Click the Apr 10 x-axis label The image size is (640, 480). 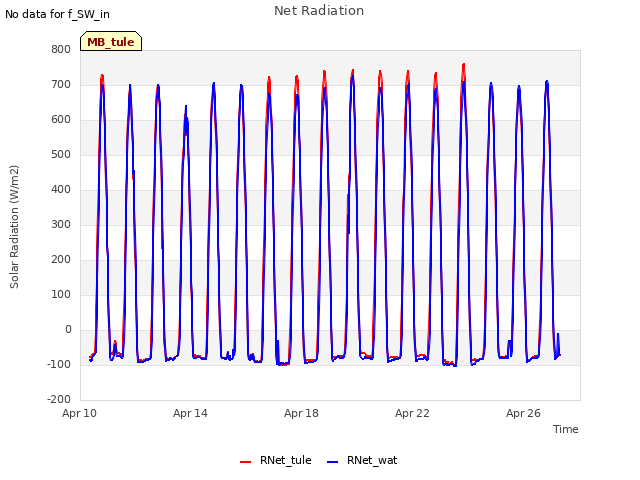pyautogui.click(x=79, y=413)
